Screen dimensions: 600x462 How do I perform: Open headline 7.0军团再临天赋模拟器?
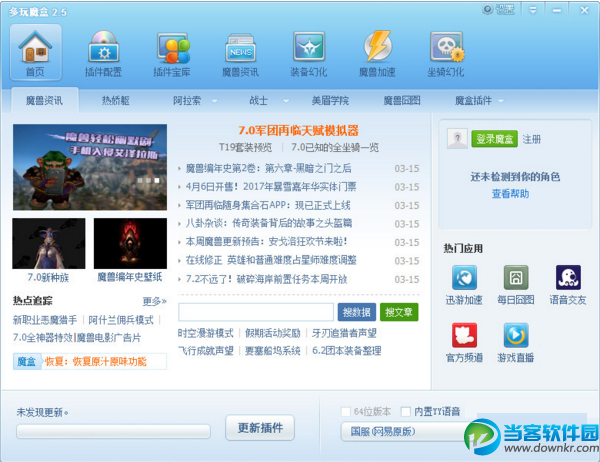(298, 131)
